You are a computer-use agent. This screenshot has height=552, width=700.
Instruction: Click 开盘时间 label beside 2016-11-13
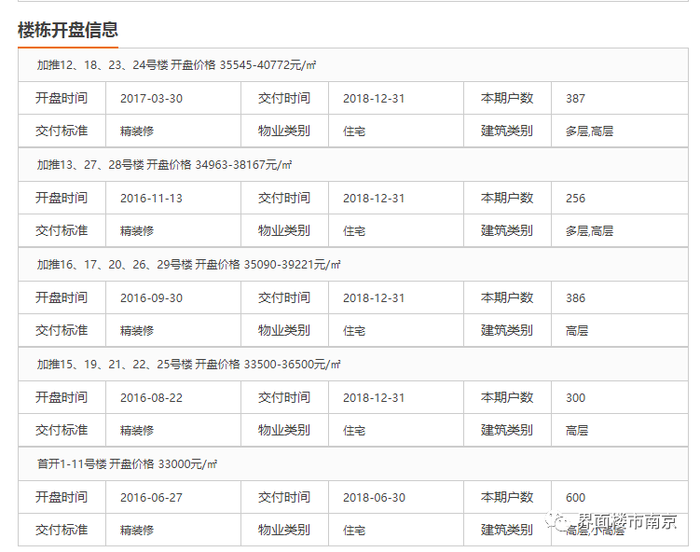point(62,197)
